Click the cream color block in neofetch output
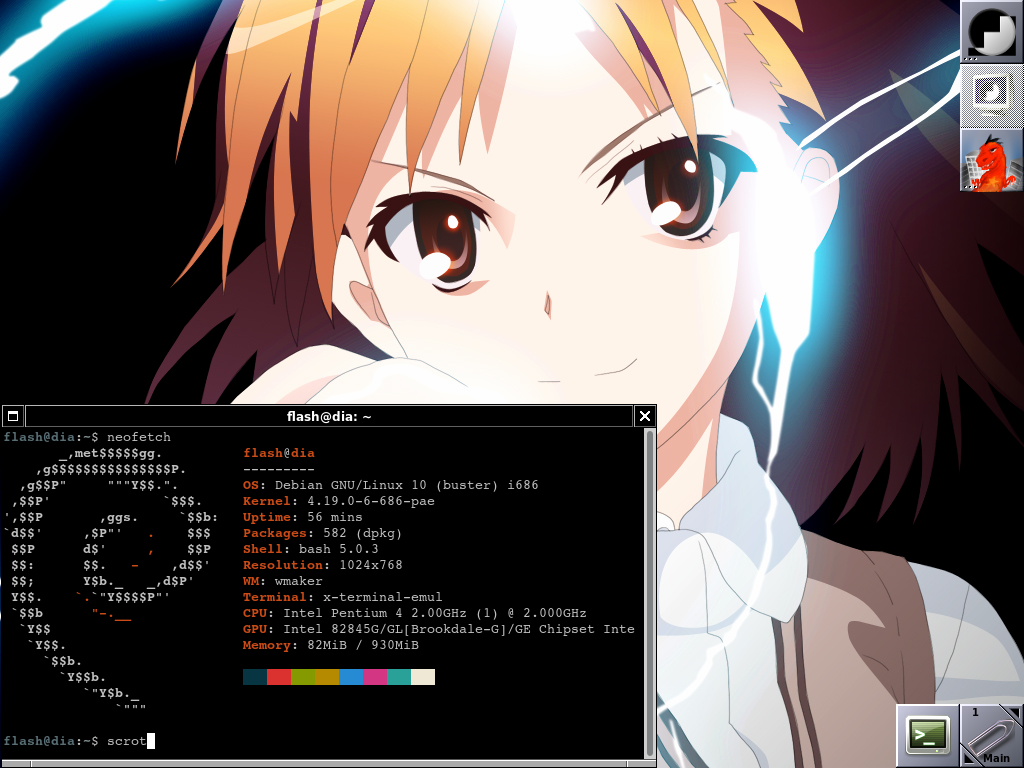 tap(423, 677)
